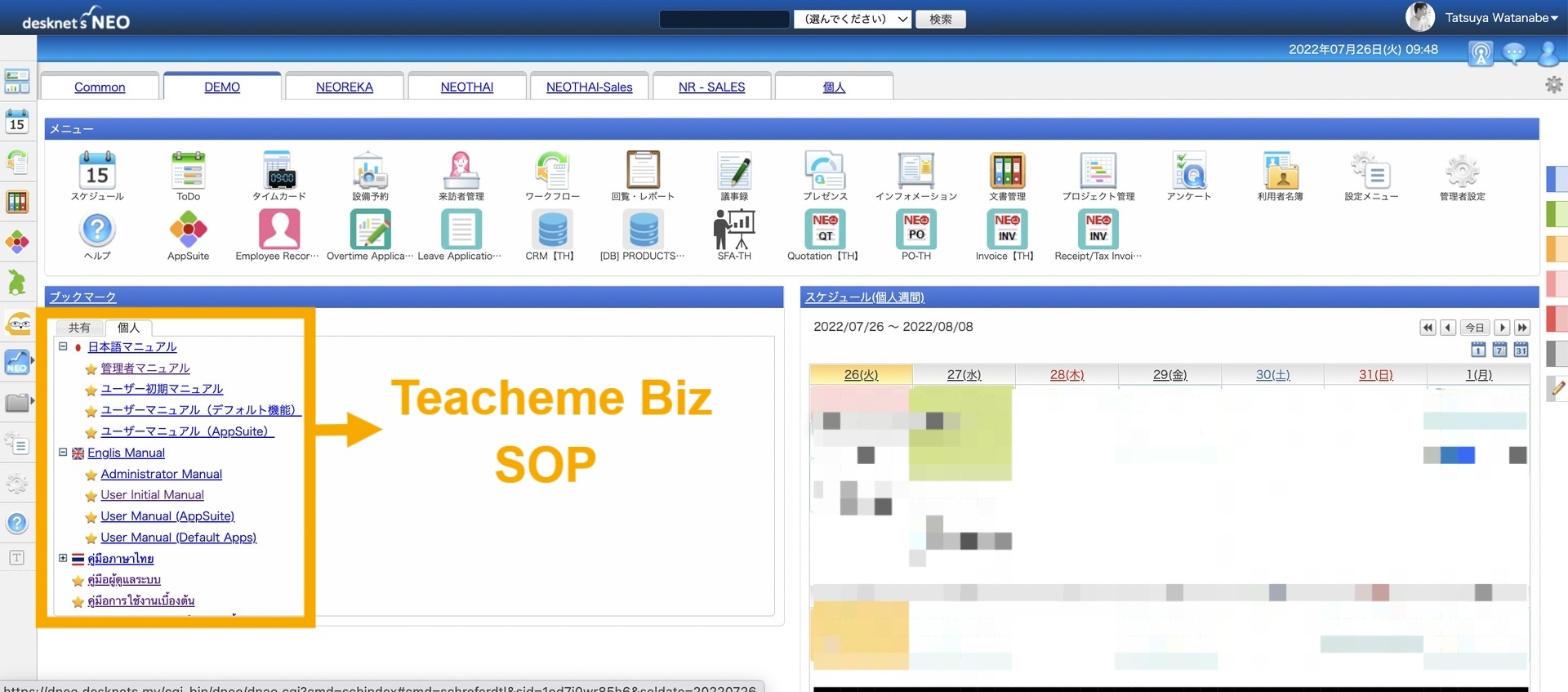The width and height of the screenshot is (1568, 692).
Task: Open the インフォメーション icon
Action: click(x=916, y=169)
